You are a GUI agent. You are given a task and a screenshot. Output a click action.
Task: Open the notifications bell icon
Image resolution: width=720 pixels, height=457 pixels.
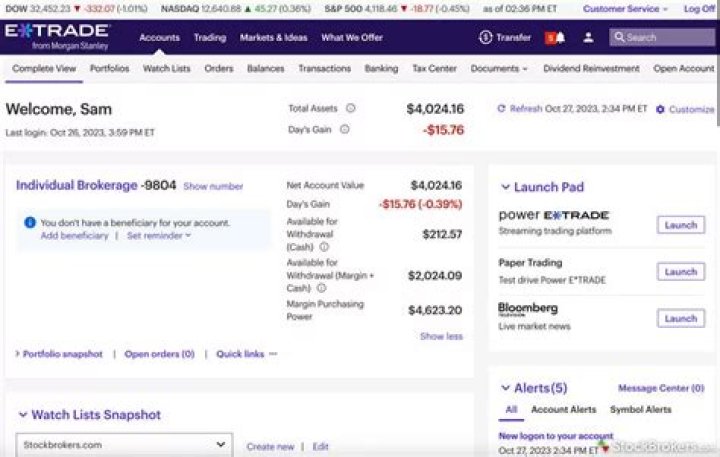(560, 38)
